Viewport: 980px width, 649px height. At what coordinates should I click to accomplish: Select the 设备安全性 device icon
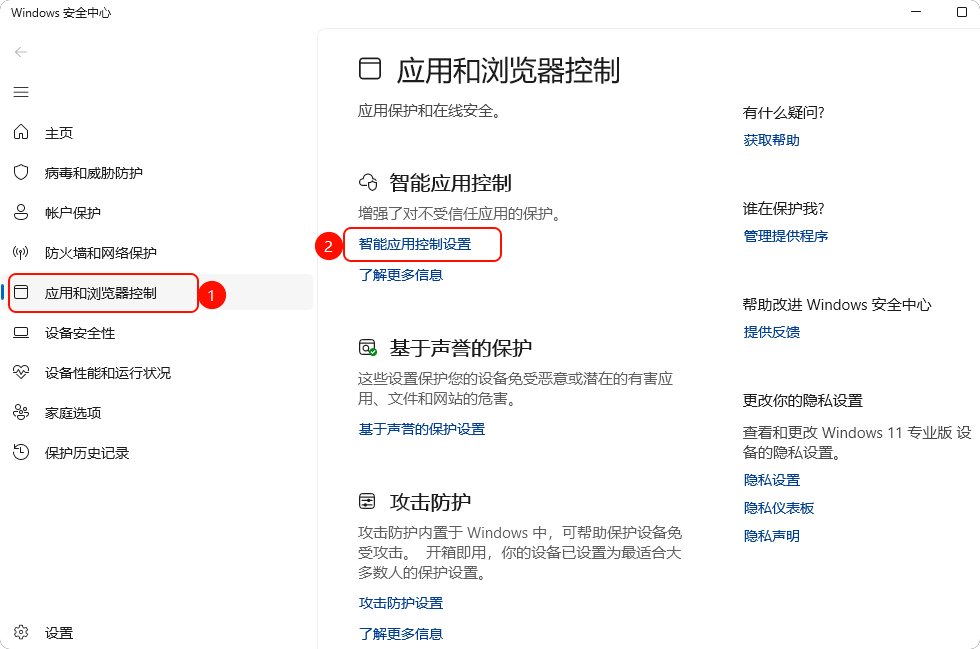click(x=21, y=332)
